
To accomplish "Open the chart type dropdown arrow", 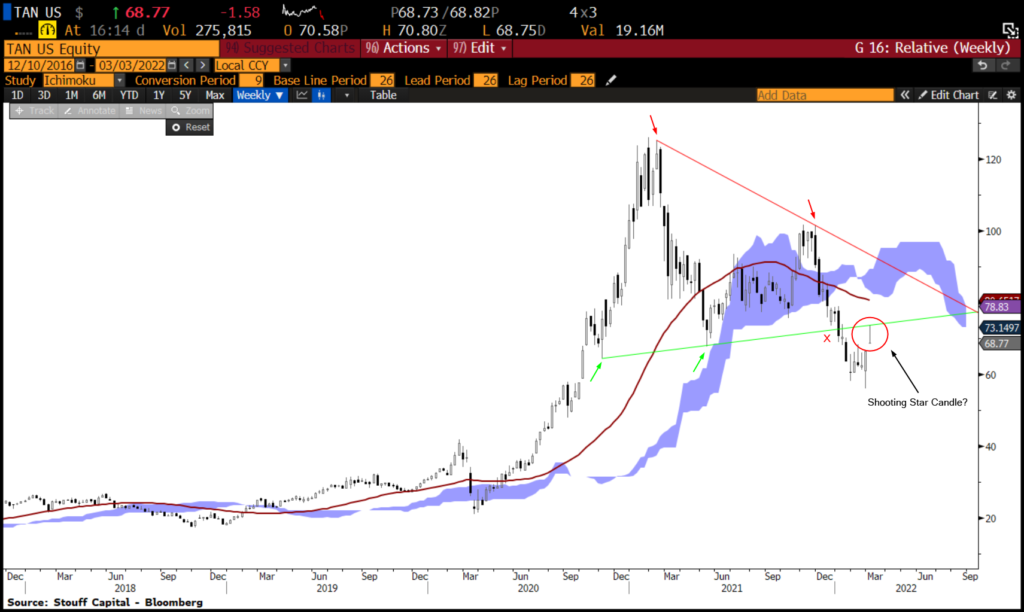I will 347,95.
